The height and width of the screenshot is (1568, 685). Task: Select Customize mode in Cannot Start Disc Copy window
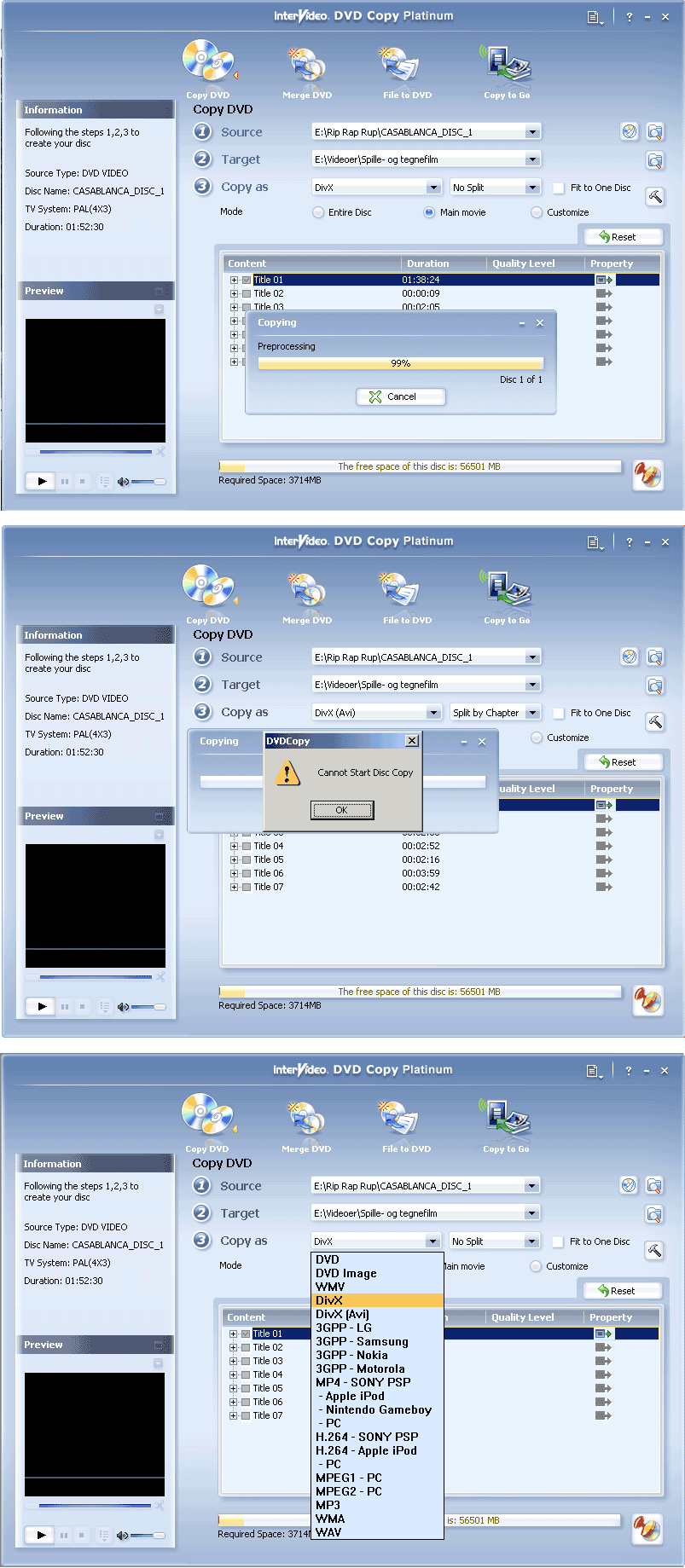[537, 738]
